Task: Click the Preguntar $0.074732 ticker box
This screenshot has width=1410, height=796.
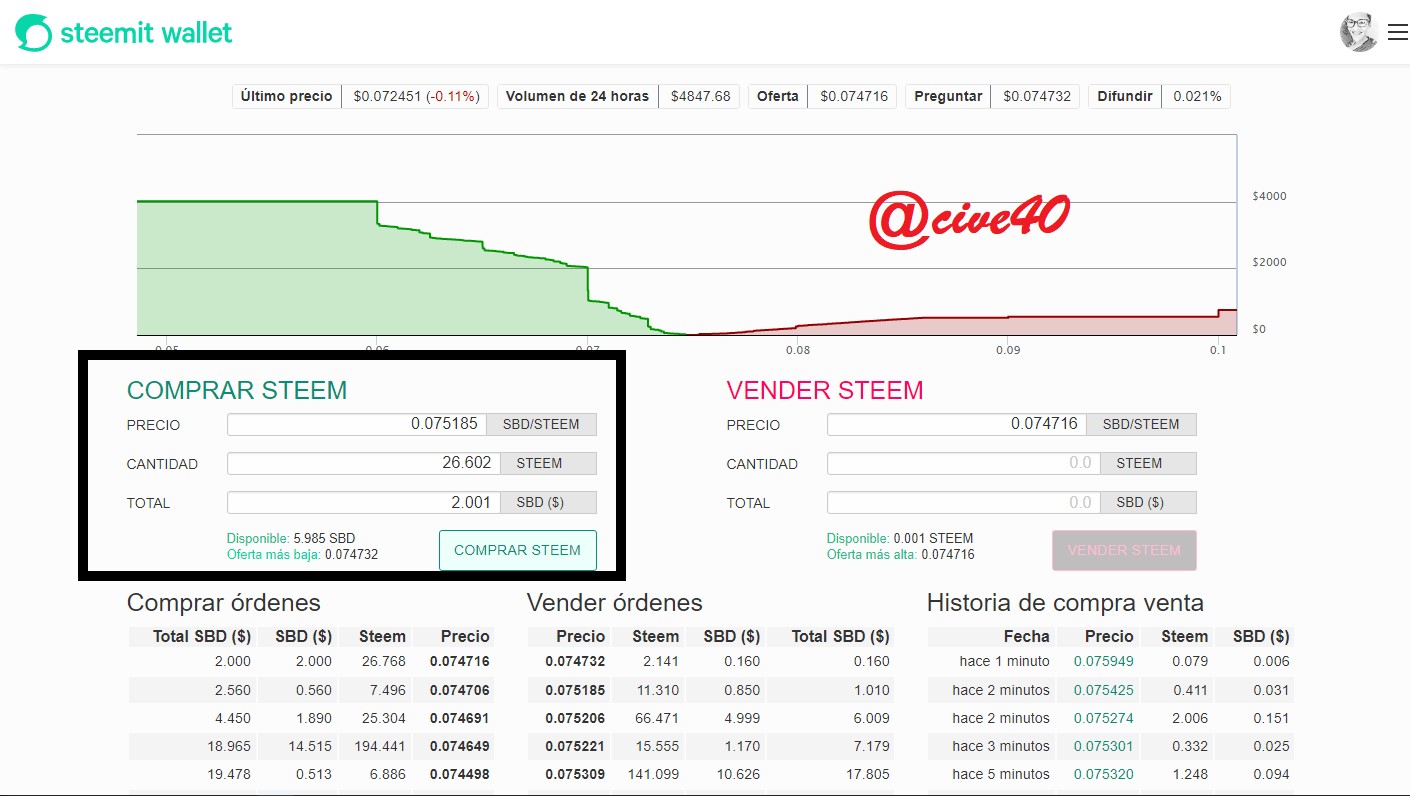Action: coord(992,97)
